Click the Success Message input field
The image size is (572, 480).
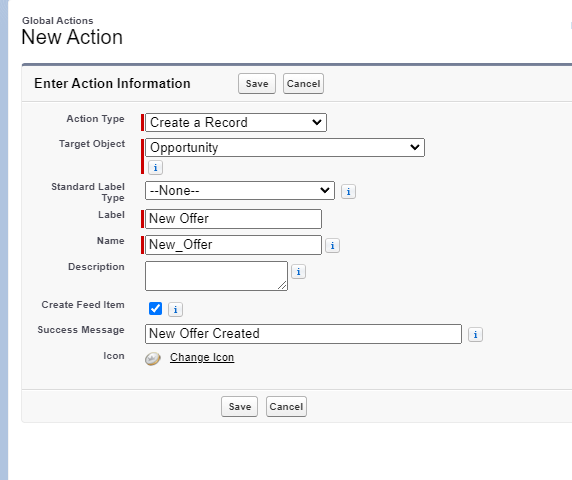[304, 334]
